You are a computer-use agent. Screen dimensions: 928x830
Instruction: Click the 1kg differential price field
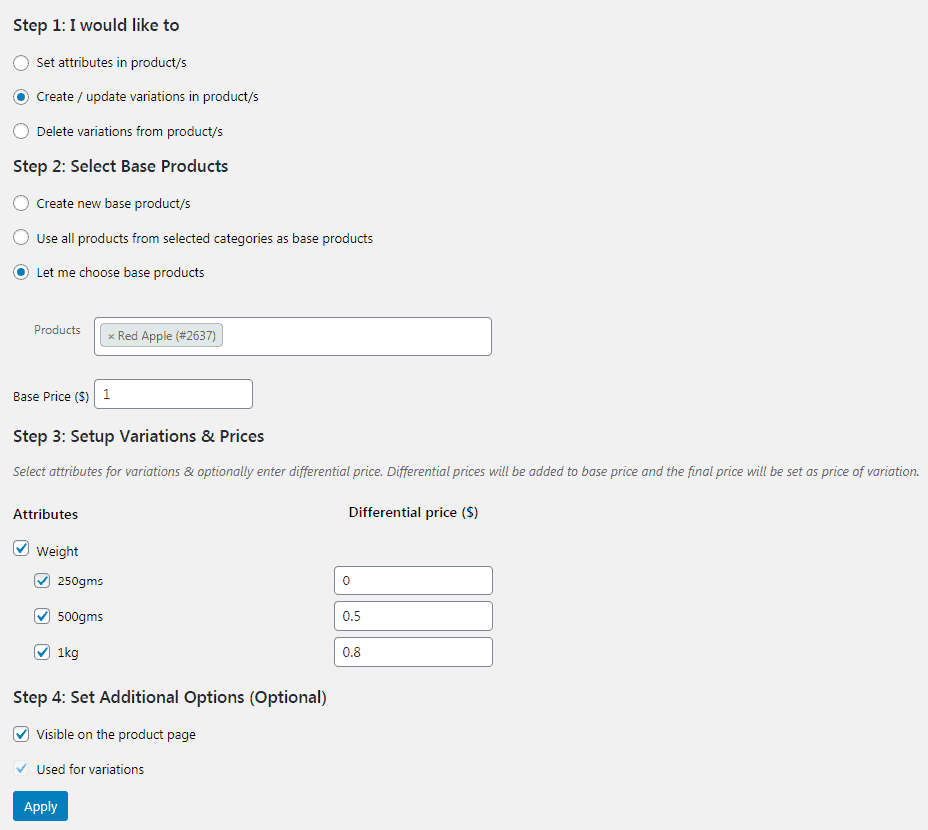[x=413, y=652]
